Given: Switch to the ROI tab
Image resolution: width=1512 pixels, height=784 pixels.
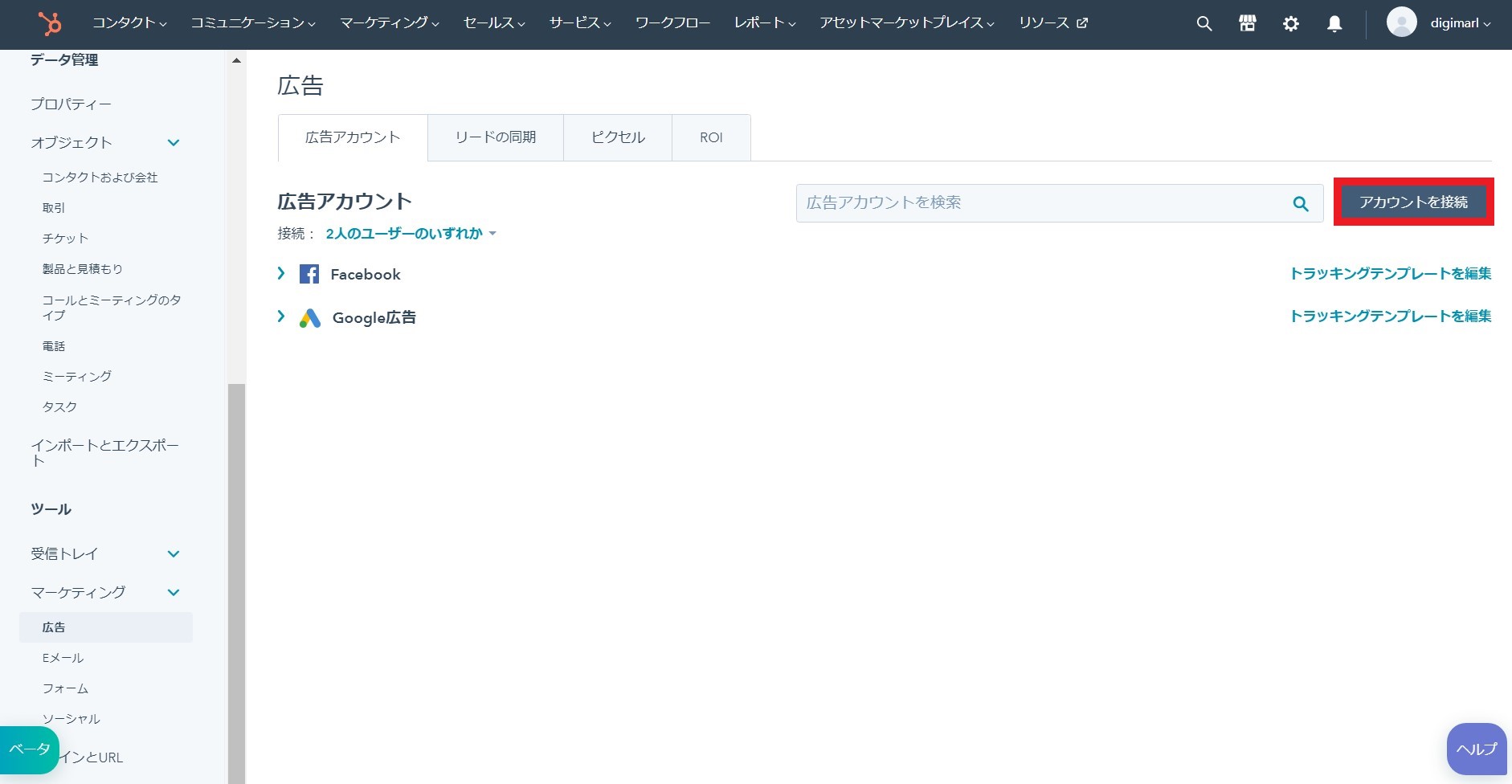Looking at the screenshot, I should tap(711, 137).
